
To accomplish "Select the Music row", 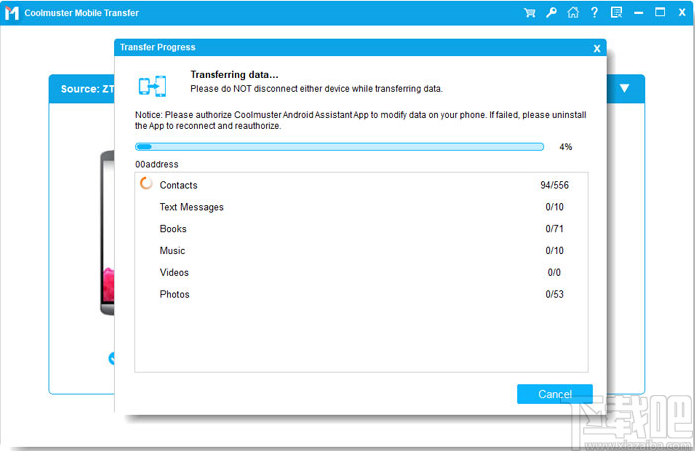I will (360, 251).
